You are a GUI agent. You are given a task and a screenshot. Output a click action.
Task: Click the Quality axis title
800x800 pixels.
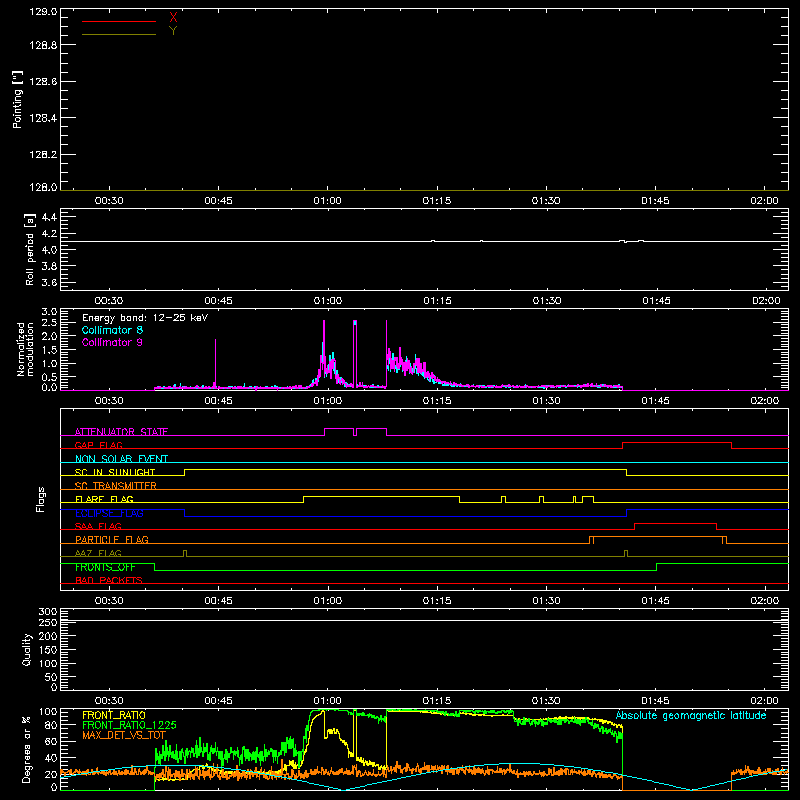[27, 649]
